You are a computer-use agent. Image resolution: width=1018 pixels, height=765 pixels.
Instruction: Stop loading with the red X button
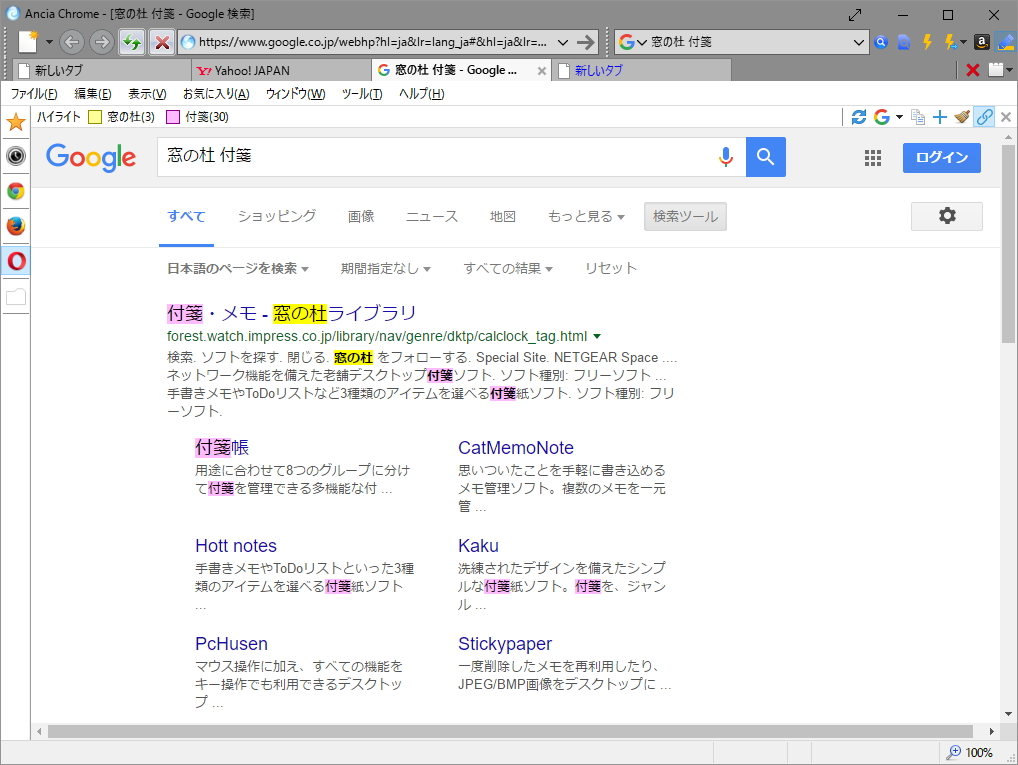tap(162, 42)
